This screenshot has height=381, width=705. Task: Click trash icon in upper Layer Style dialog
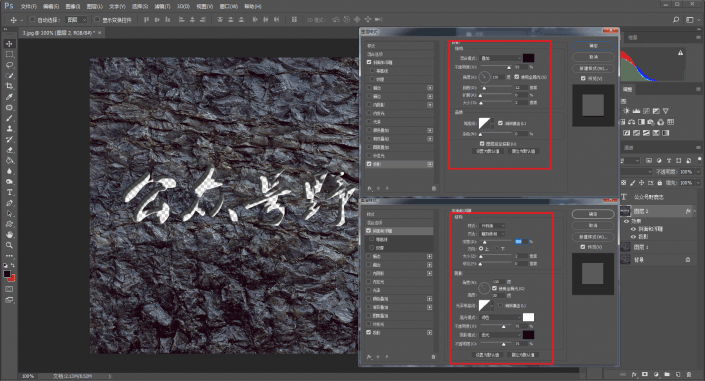point(434,188)
